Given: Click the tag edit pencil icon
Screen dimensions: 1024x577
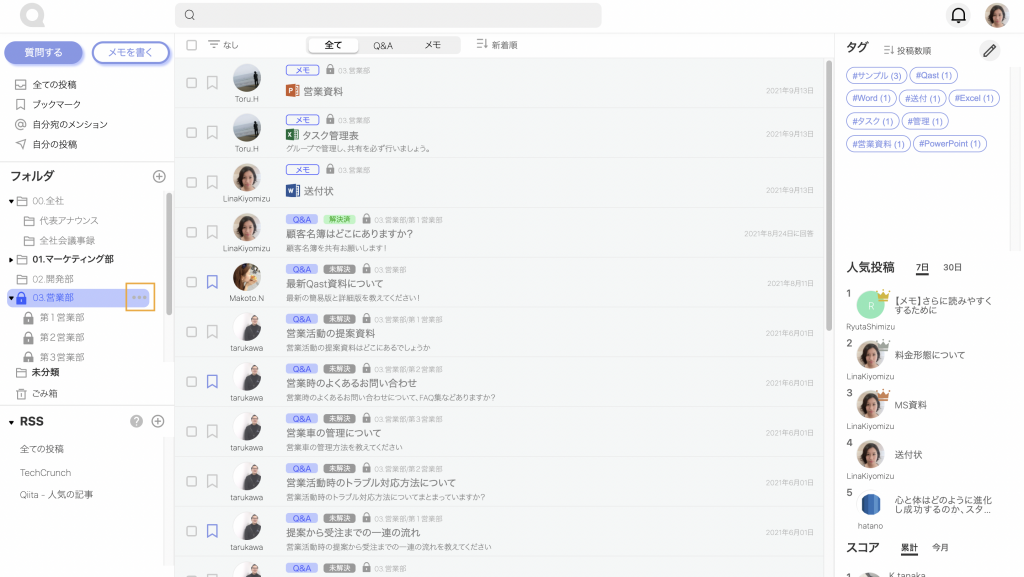Looking at the screenshot, I should [989, 50].
